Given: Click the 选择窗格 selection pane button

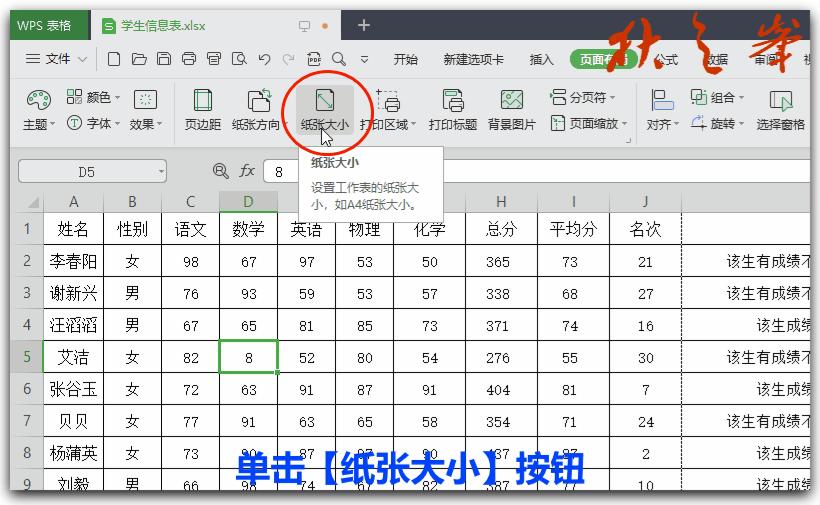Looking at the screenshot, I should (780, 110).
